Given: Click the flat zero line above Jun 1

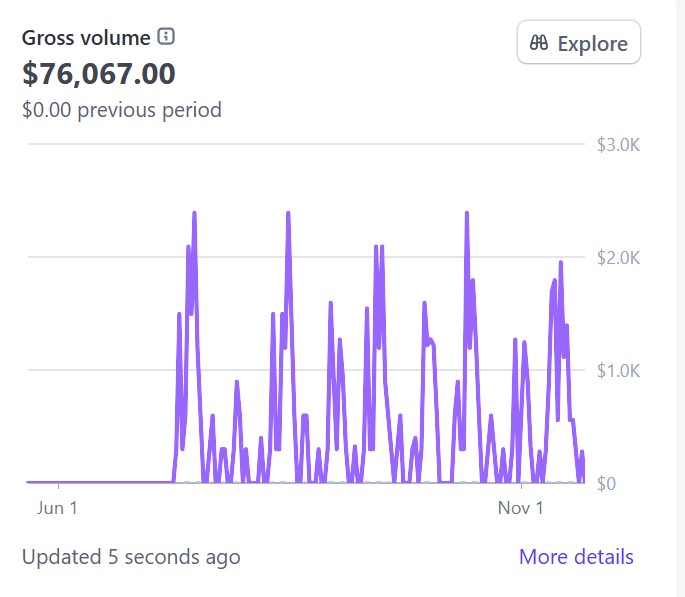Looking at the screenshot, I should (x=57, y=482).
